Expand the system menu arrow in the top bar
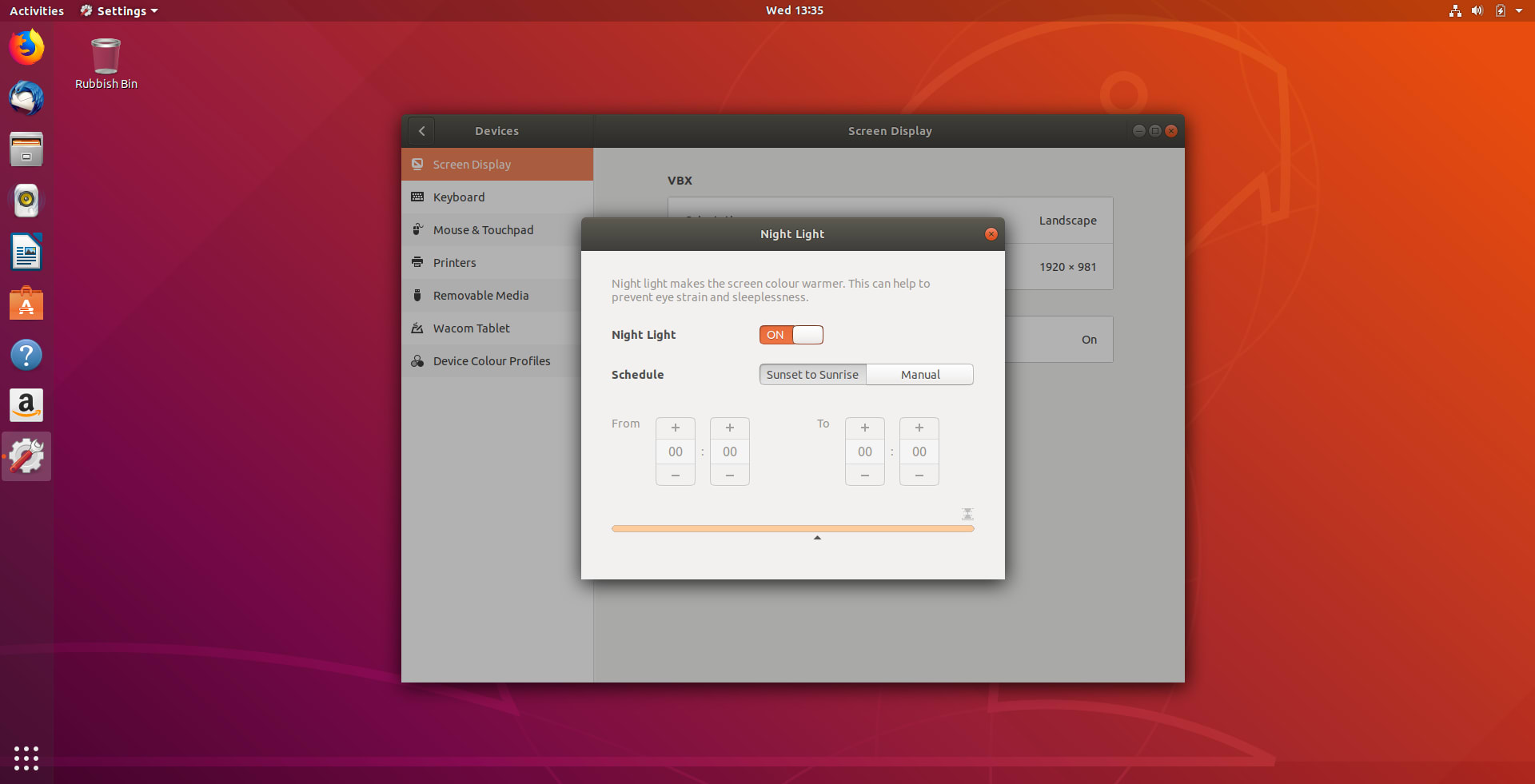 pos(1519,10)
